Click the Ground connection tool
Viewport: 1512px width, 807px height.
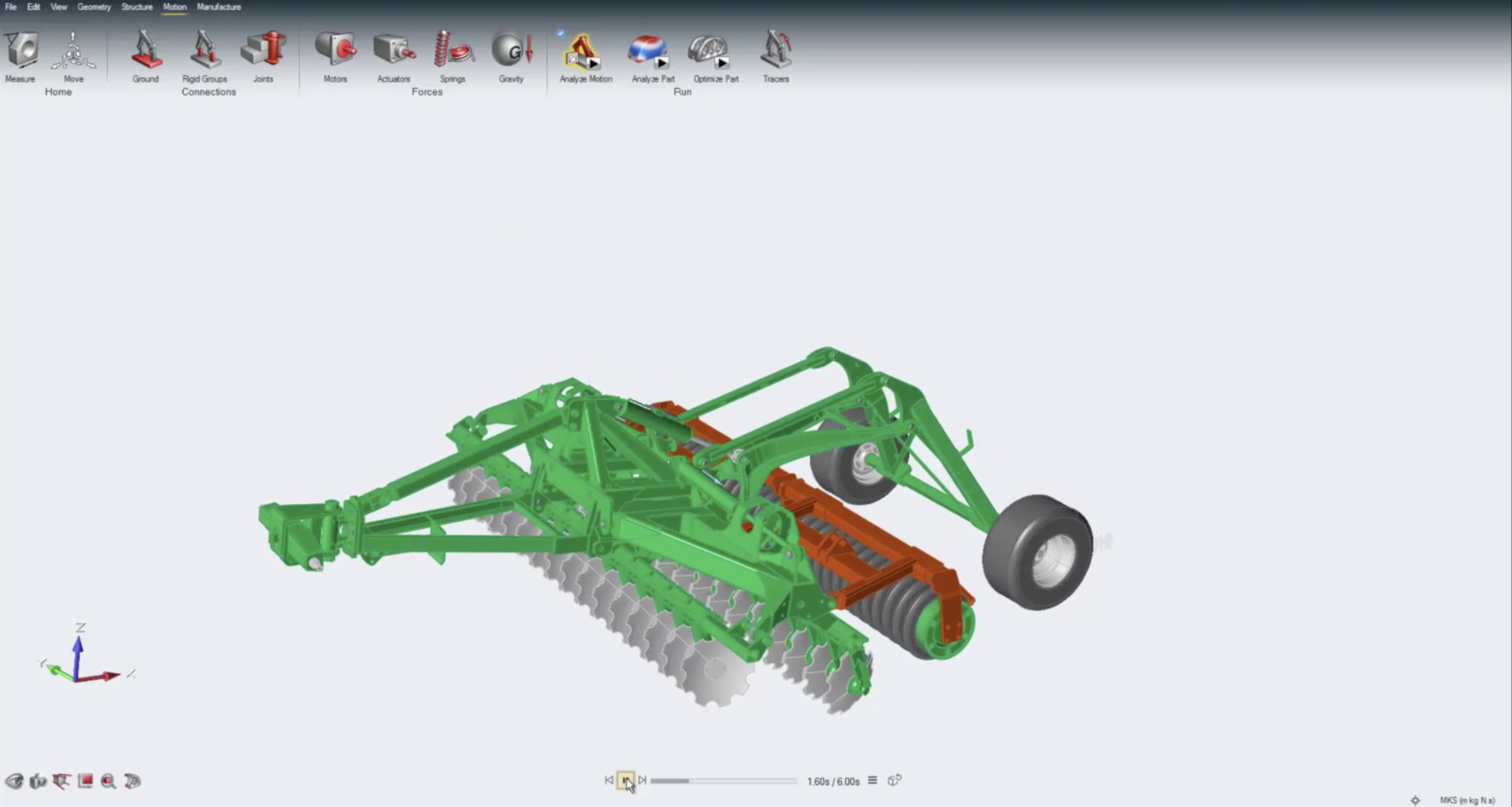146,51
